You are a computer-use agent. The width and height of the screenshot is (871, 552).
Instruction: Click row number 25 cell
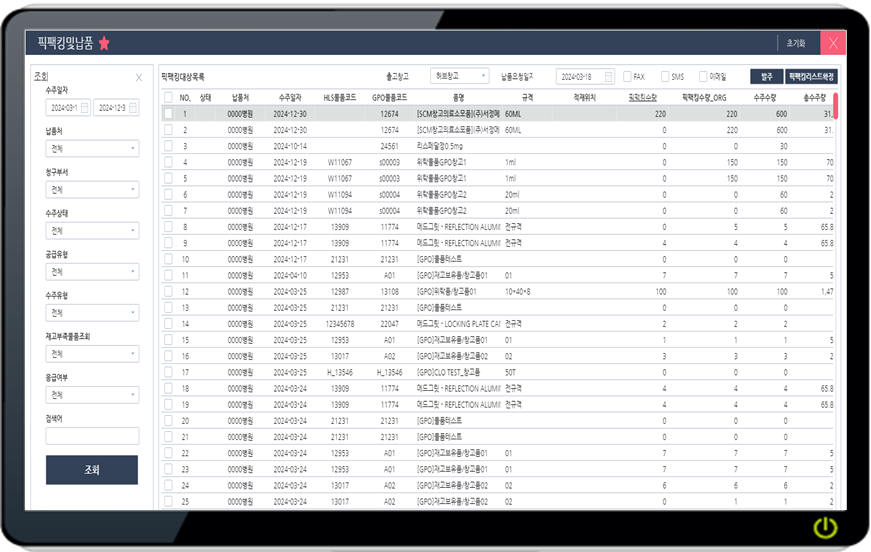[185, 501]
